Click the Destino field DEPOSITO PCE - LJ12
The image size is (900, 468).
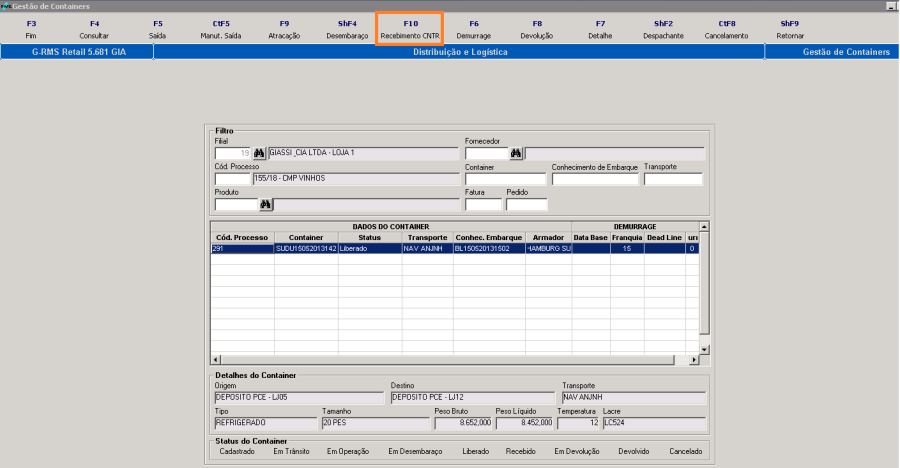(x=473, y=397)
